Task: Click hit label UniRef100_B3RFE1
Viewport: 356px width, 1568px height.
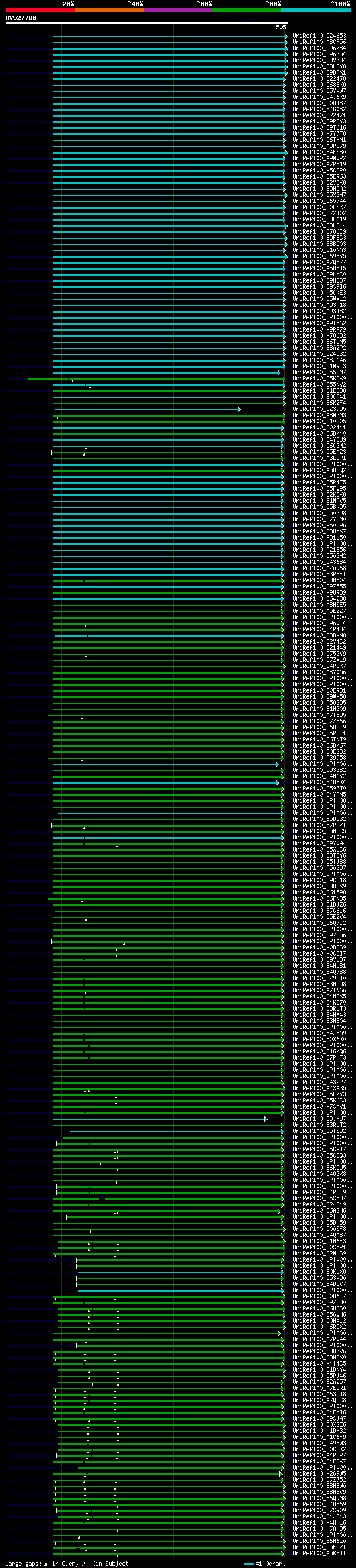Action: pos(319,575)
